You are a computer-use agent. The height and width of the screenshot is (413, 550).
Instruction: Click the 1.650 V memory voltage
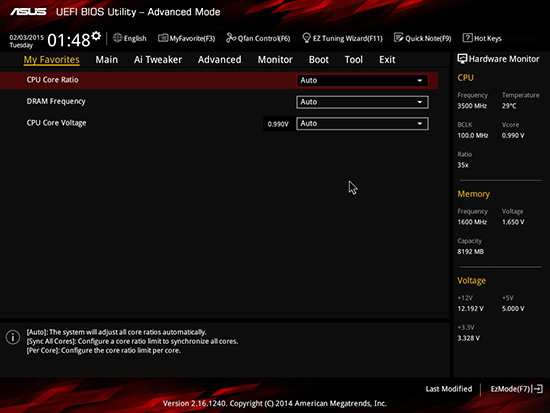513,222
